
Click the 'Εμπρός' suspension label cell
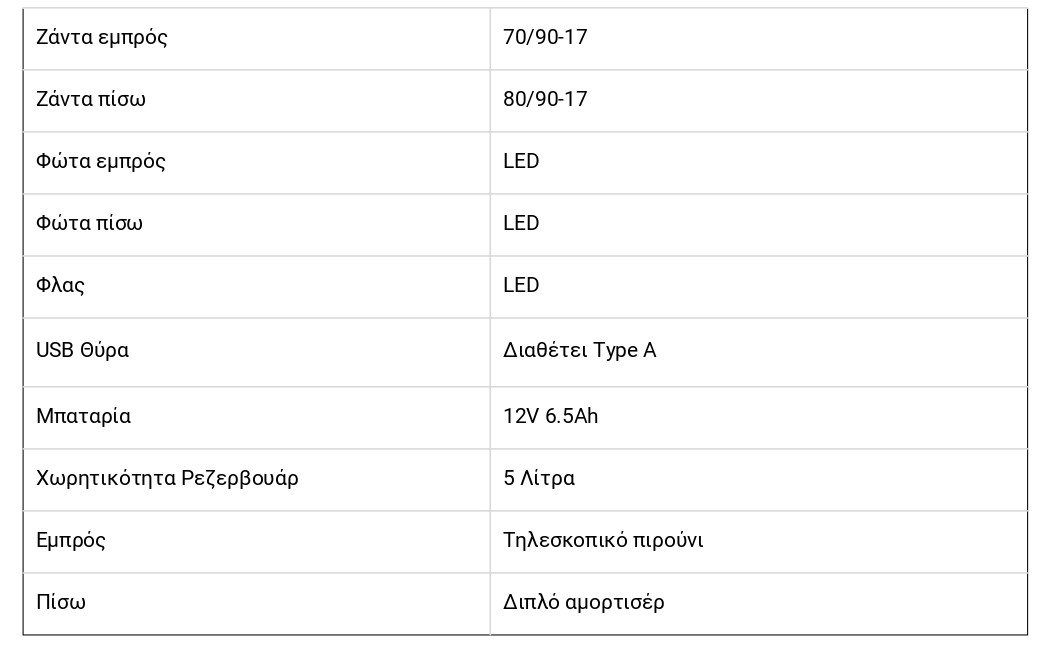point(71,540)
